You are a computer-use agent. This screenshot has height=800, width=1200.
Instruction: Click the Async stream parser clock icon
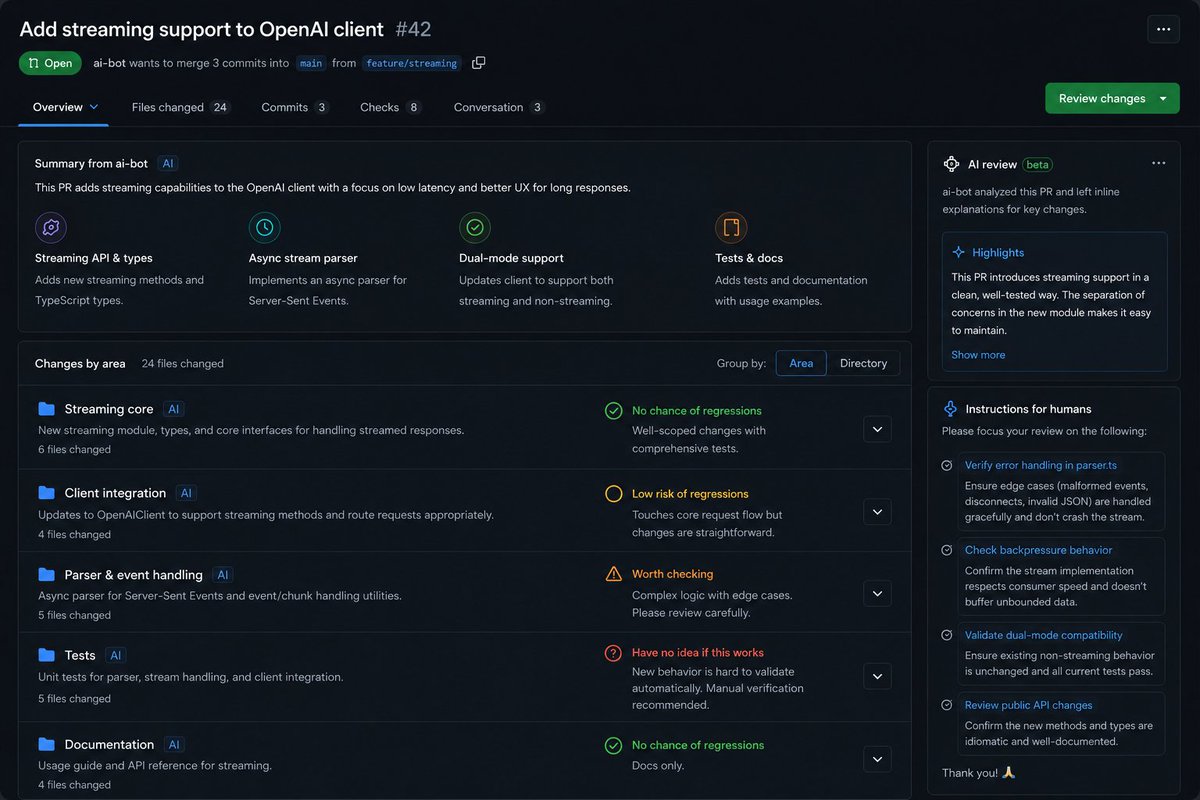[265, 228]
